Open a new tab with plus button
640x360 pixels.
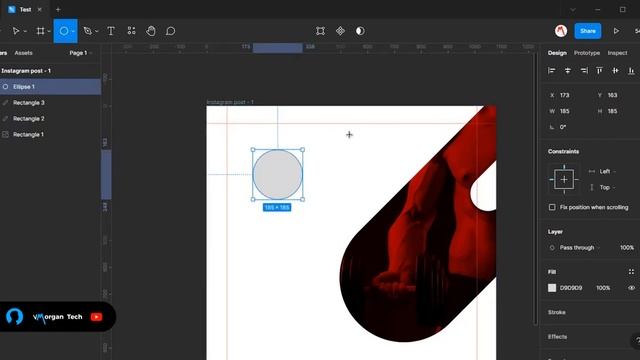[58, 9]
